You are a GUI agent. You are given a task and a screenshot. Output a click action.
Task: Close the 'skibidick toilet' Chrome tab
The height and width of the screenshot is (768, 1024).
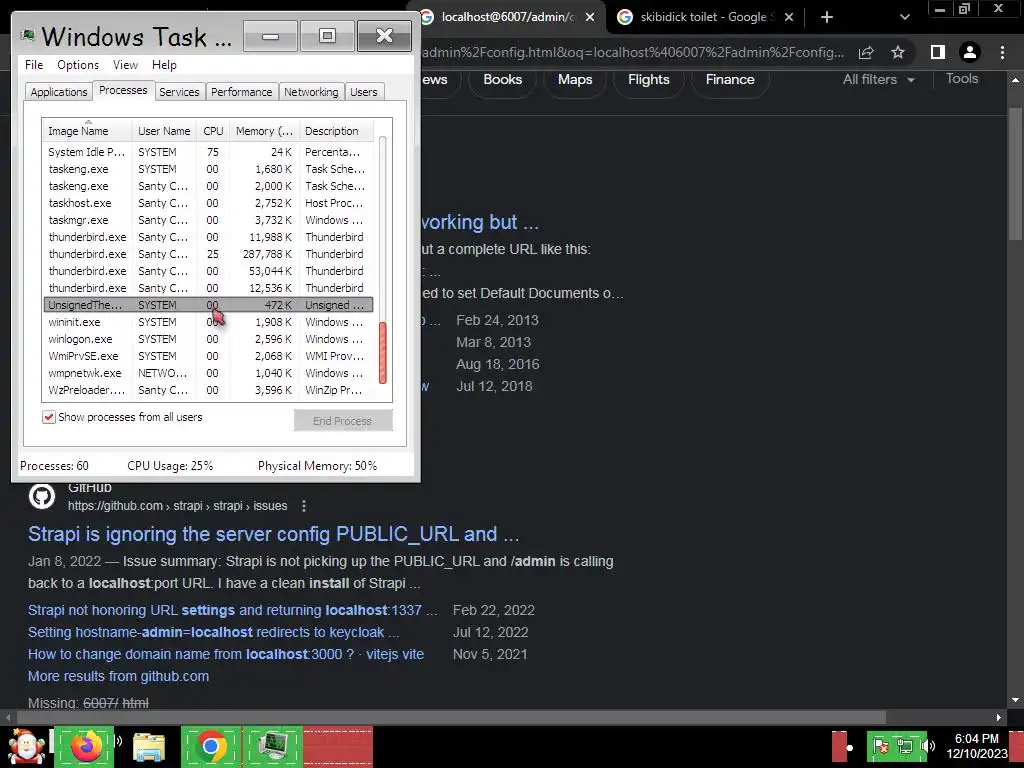click(789, 17)
